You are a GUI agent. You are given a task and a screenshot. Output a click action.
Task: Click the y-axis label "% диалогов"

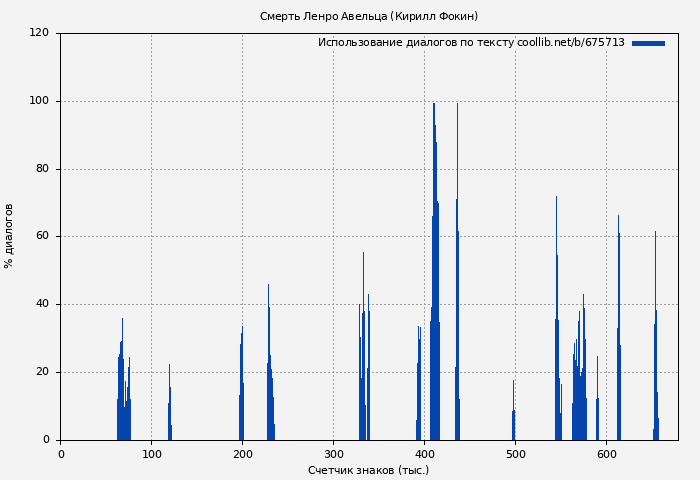point(9,236)
